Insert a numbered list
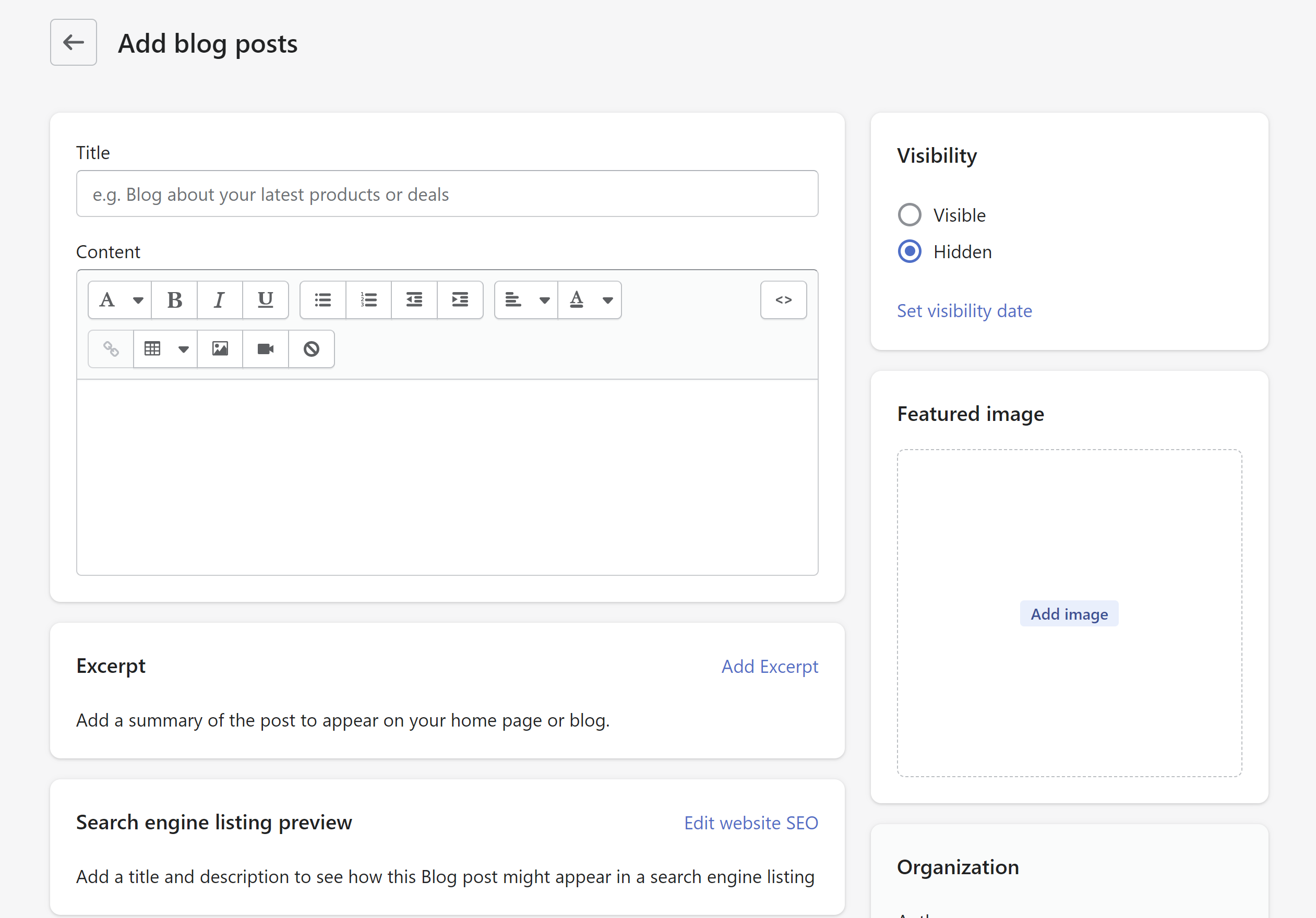This screenshot has height=918, width=1316. point(368,300)
